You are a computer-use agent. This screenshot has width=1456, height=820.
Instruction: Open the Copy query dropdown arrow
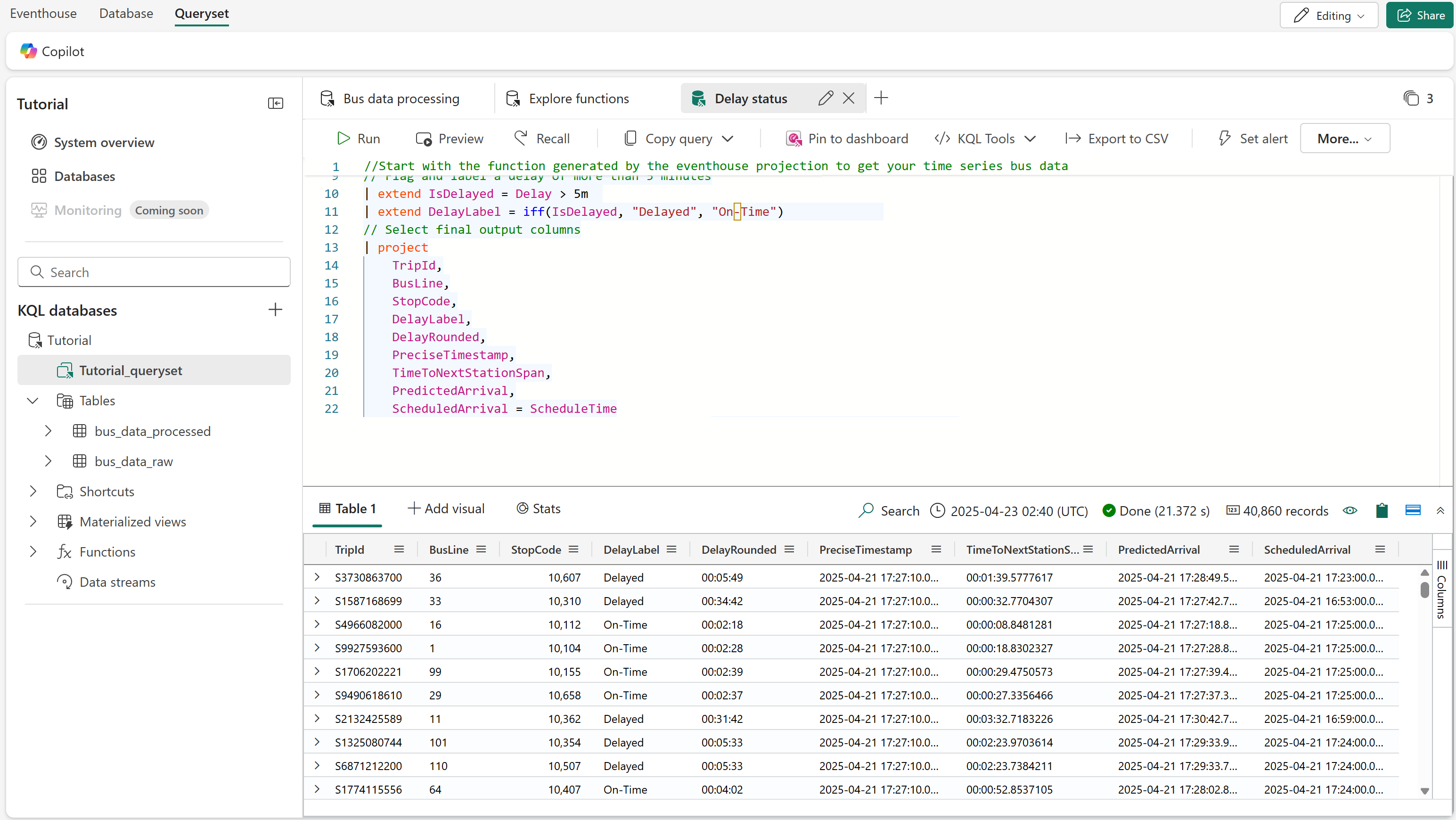[x=728, y=139]
